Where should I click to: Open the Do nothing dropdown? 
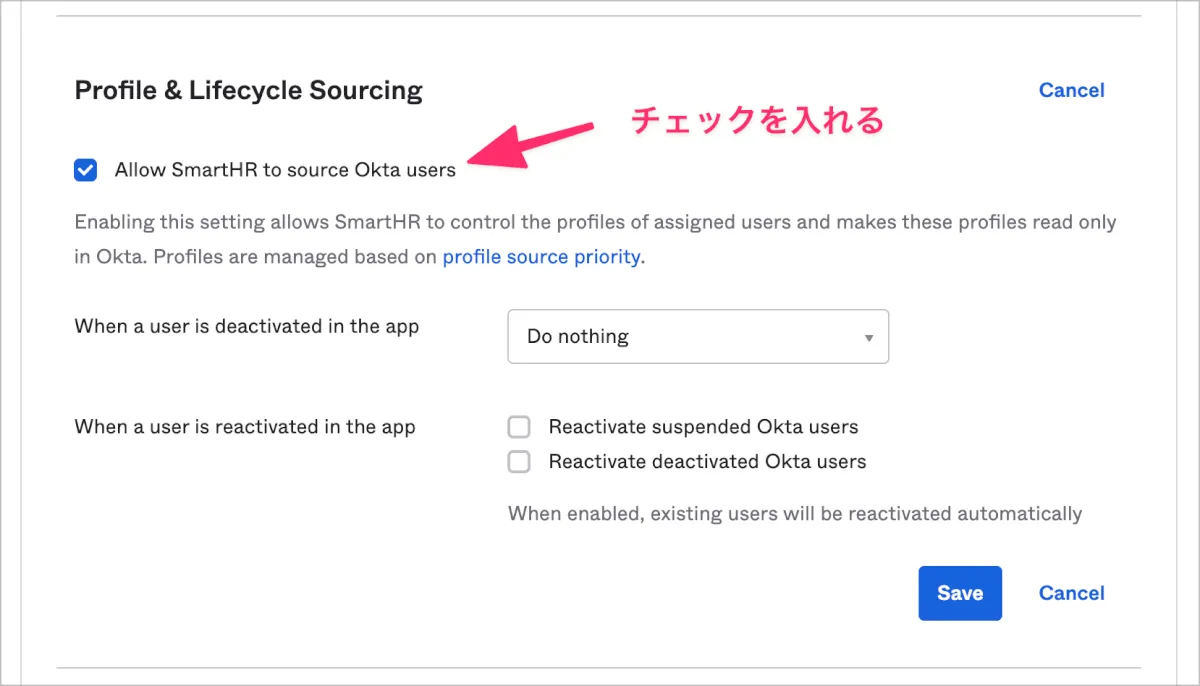tap(697, 337)
